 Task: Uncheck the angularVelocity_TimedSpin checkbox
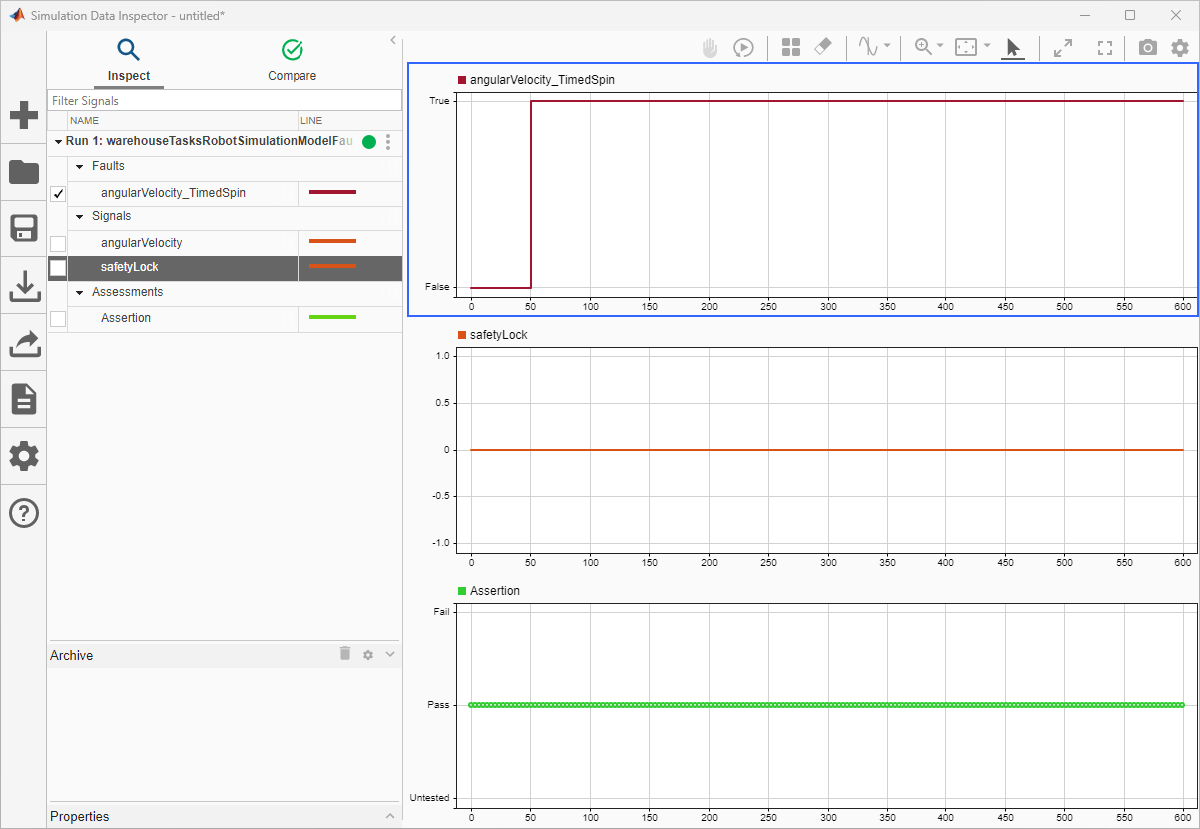coord(58,194)
